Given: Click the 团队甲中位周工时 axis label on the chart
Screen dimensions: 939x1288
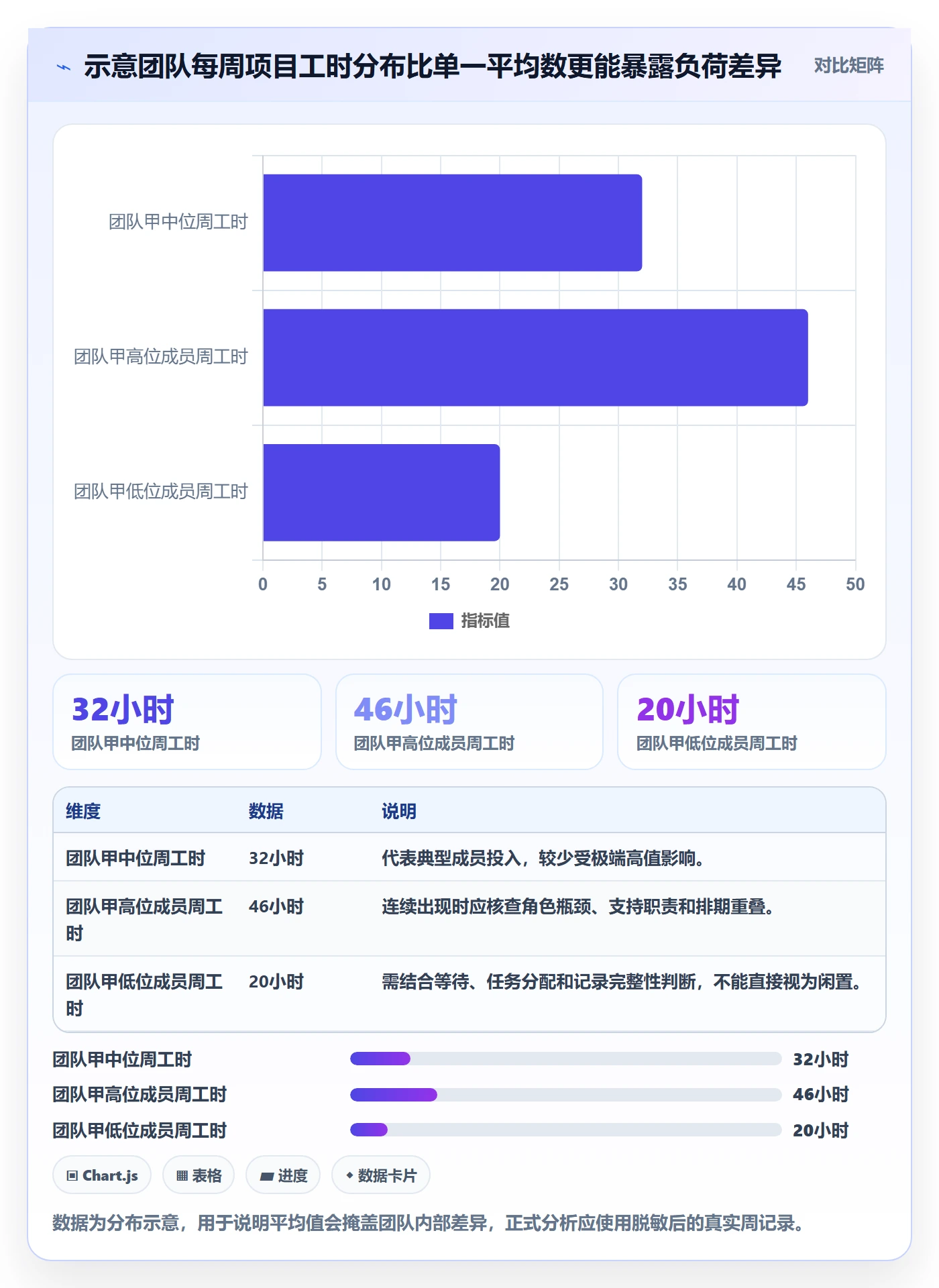Looking at the screenshot, I should [x=178, y=222].
